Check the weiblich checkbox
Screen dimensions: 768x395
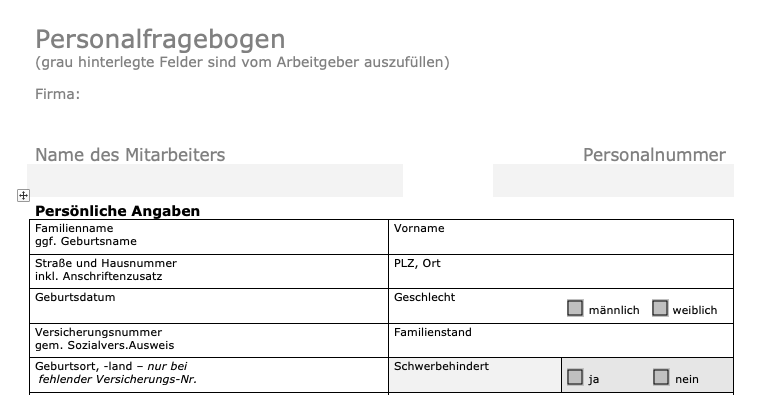(x=660, y=308)
